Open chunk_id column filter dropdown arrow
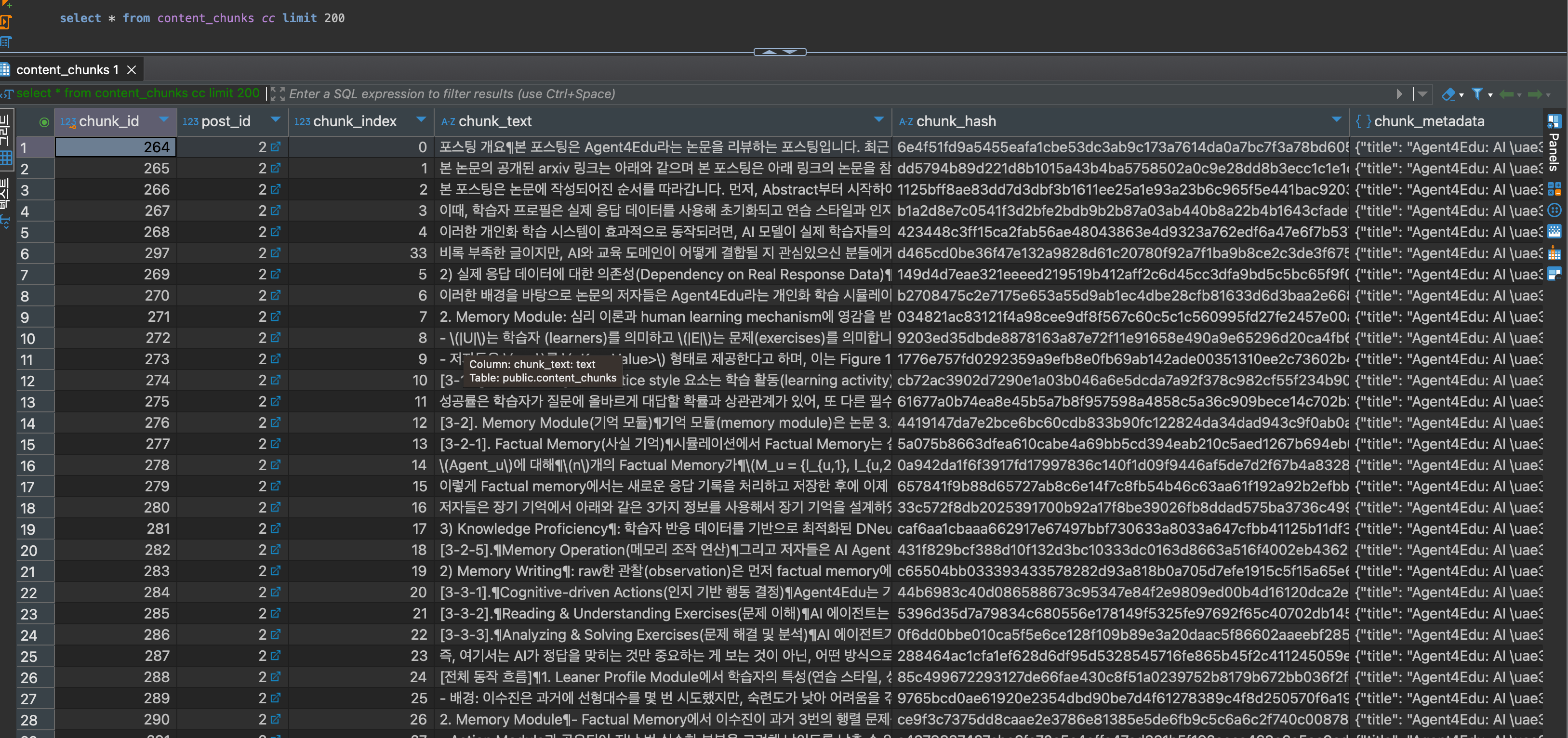Viewport: 1568px width, 738px height. 163,119
